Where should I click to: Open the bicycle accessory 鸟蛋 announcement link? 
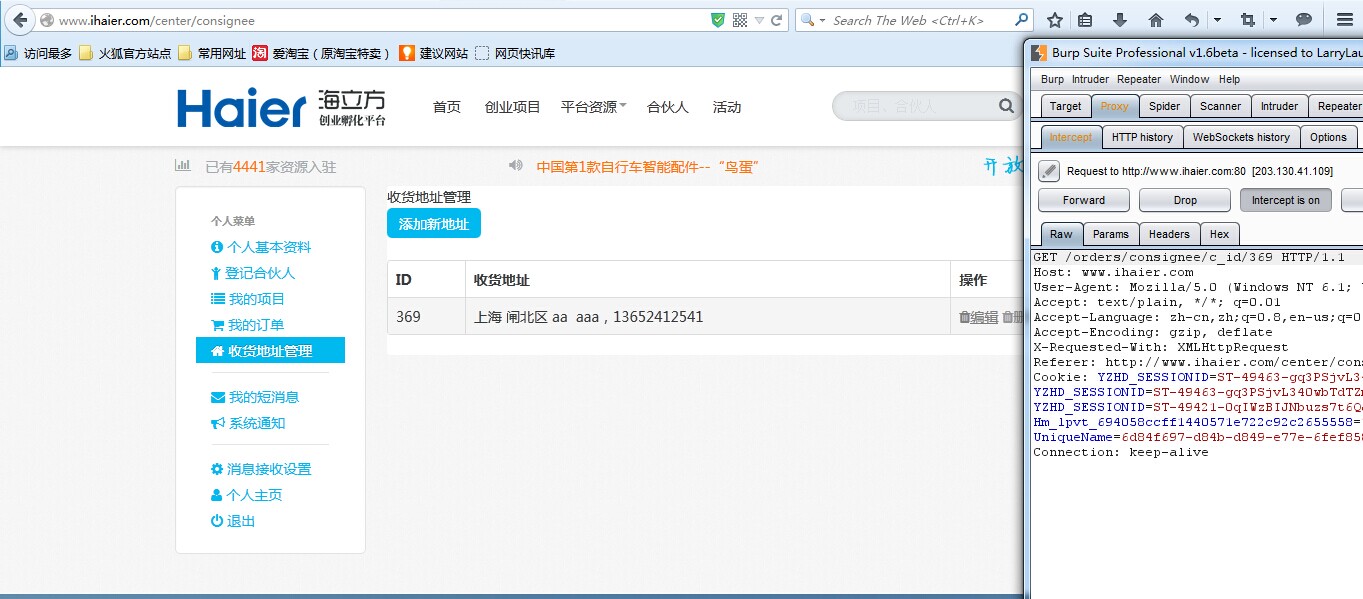[x=648, y=167]
